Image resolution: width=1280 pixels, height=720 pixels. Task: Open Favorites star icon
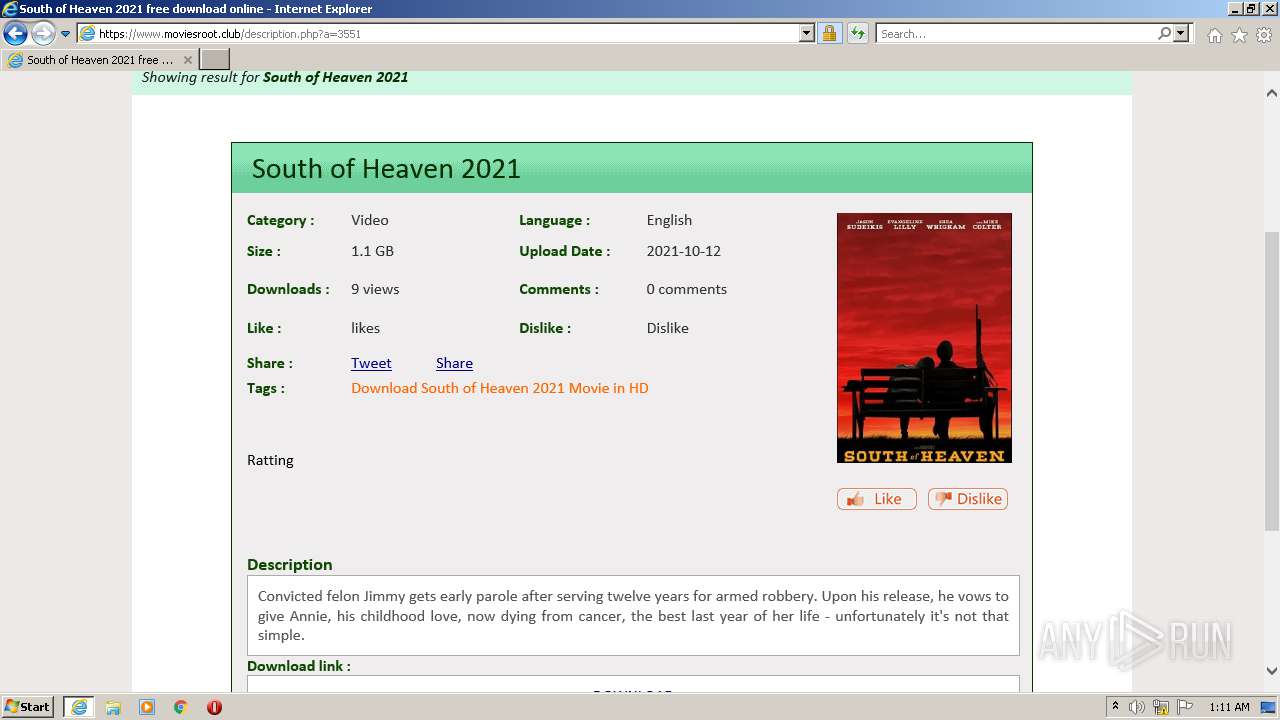[x=1239, y=35]
